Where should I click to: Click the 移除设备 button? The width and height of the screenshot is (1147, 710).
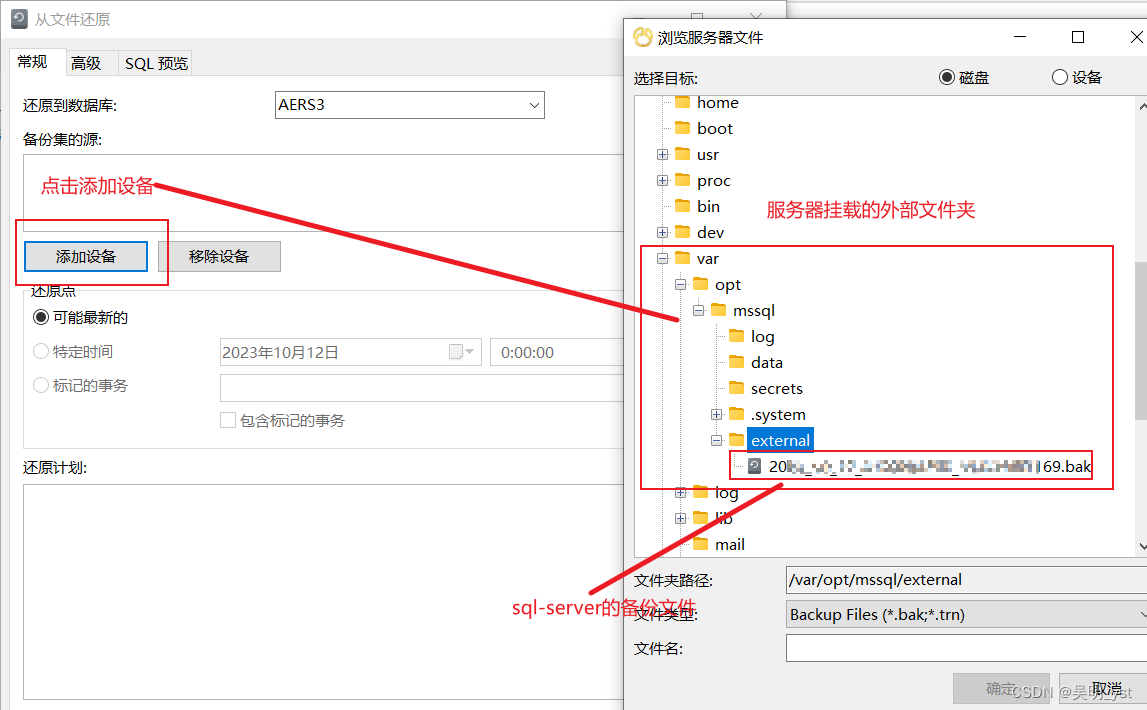(219, 257)
